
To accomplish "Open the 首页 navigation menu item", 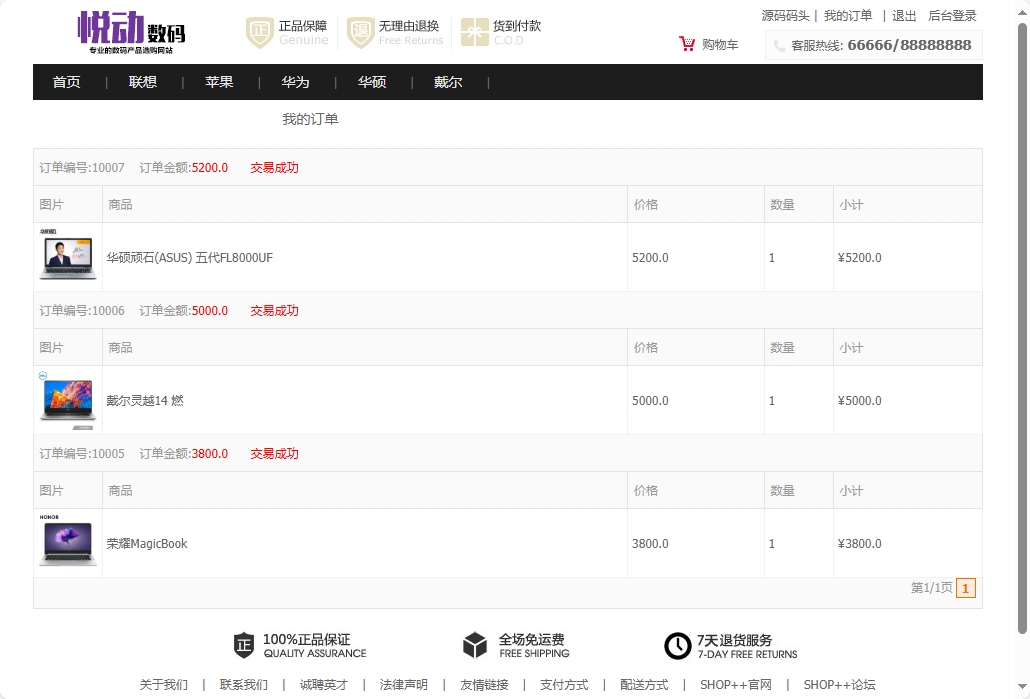I will pos(67,82).
